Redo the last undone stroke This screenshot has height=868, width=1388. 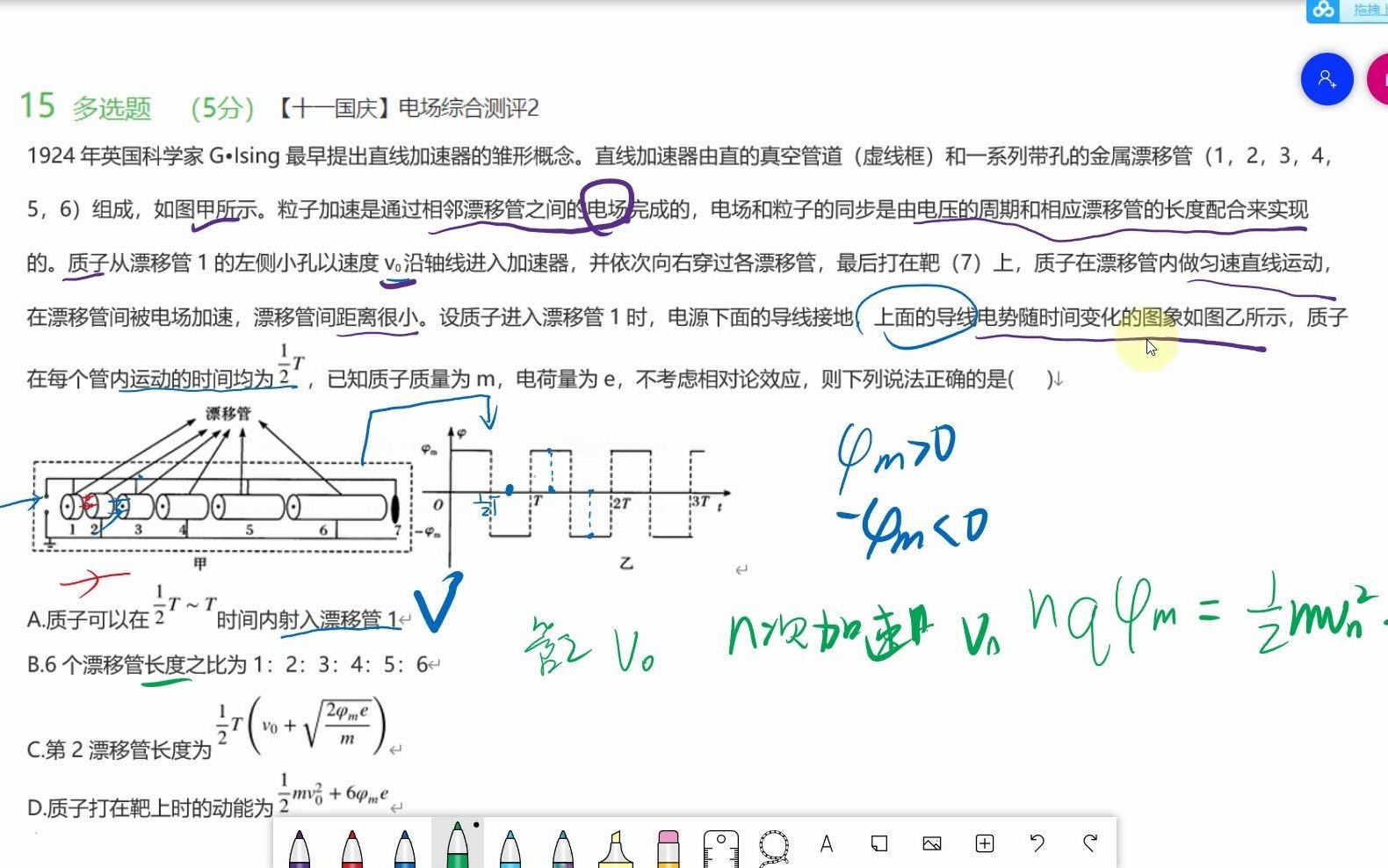click(1090, 843)
